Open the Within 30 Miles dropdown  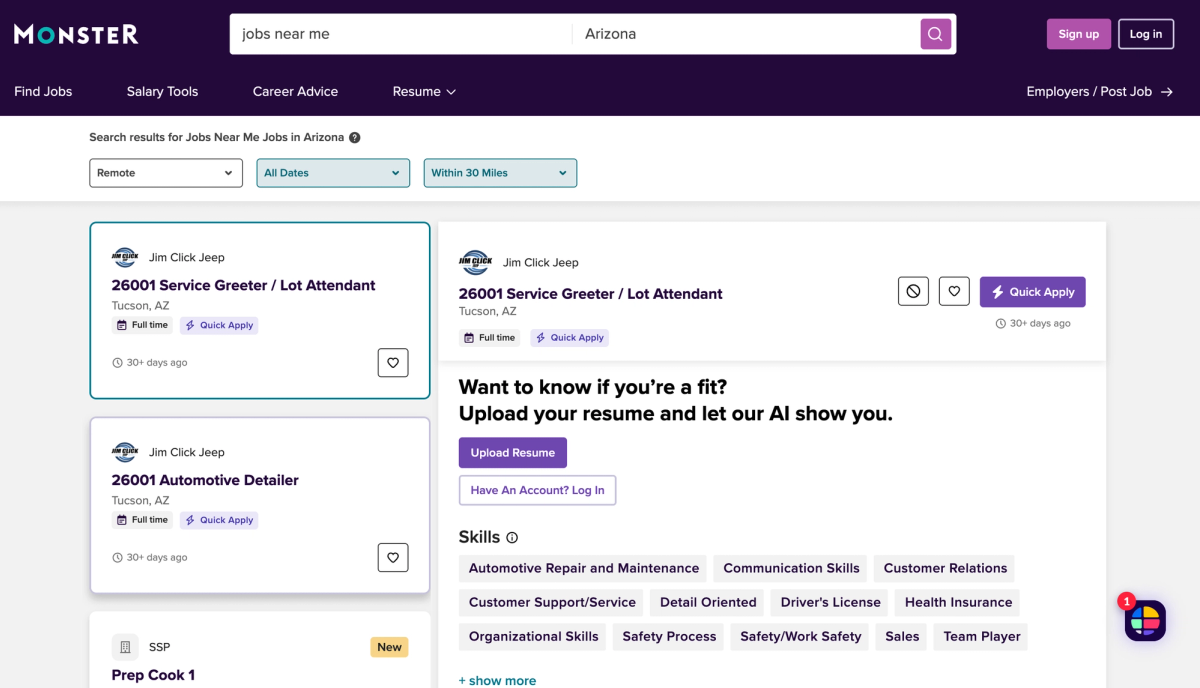(x=500, y=173)
